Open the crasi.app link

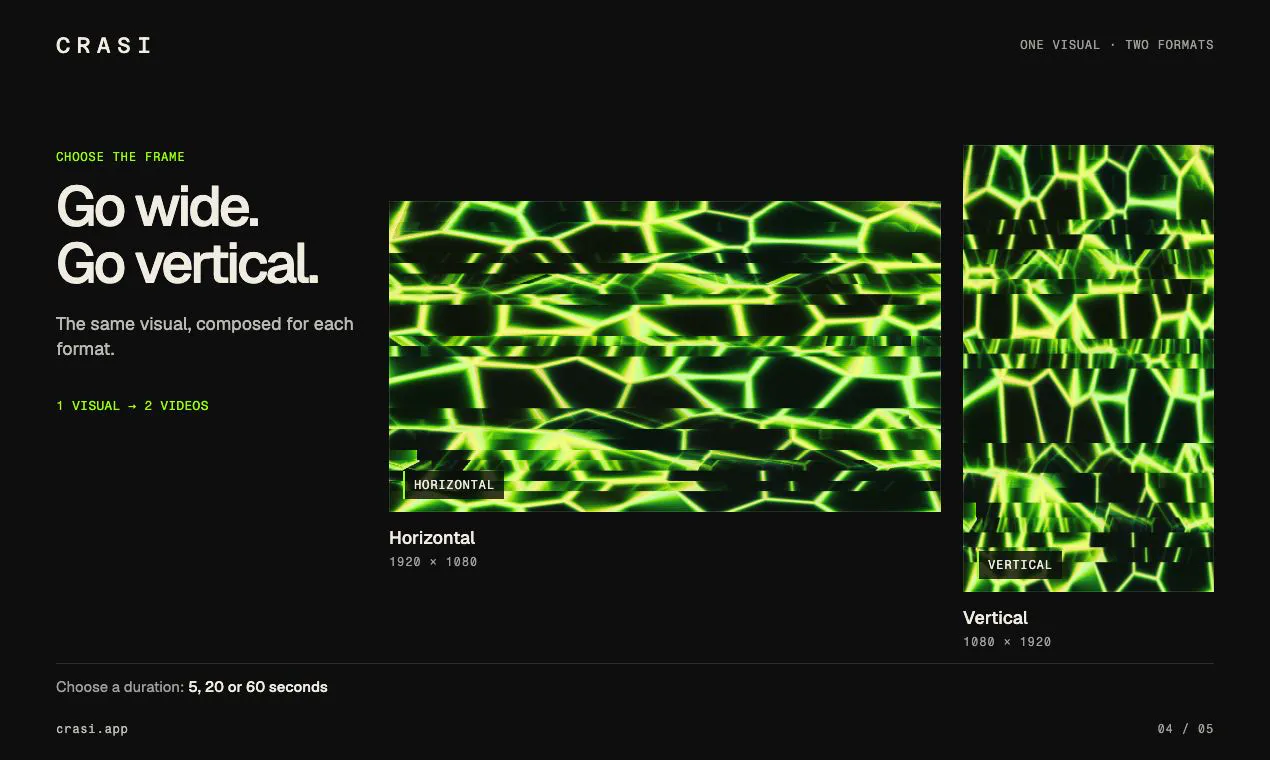pos(92,729)
